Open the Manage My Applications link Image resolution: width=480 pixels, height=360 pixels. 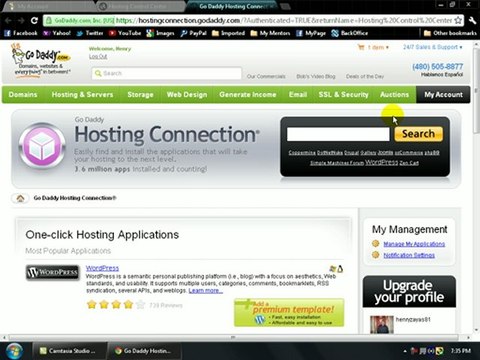[414, 244]
